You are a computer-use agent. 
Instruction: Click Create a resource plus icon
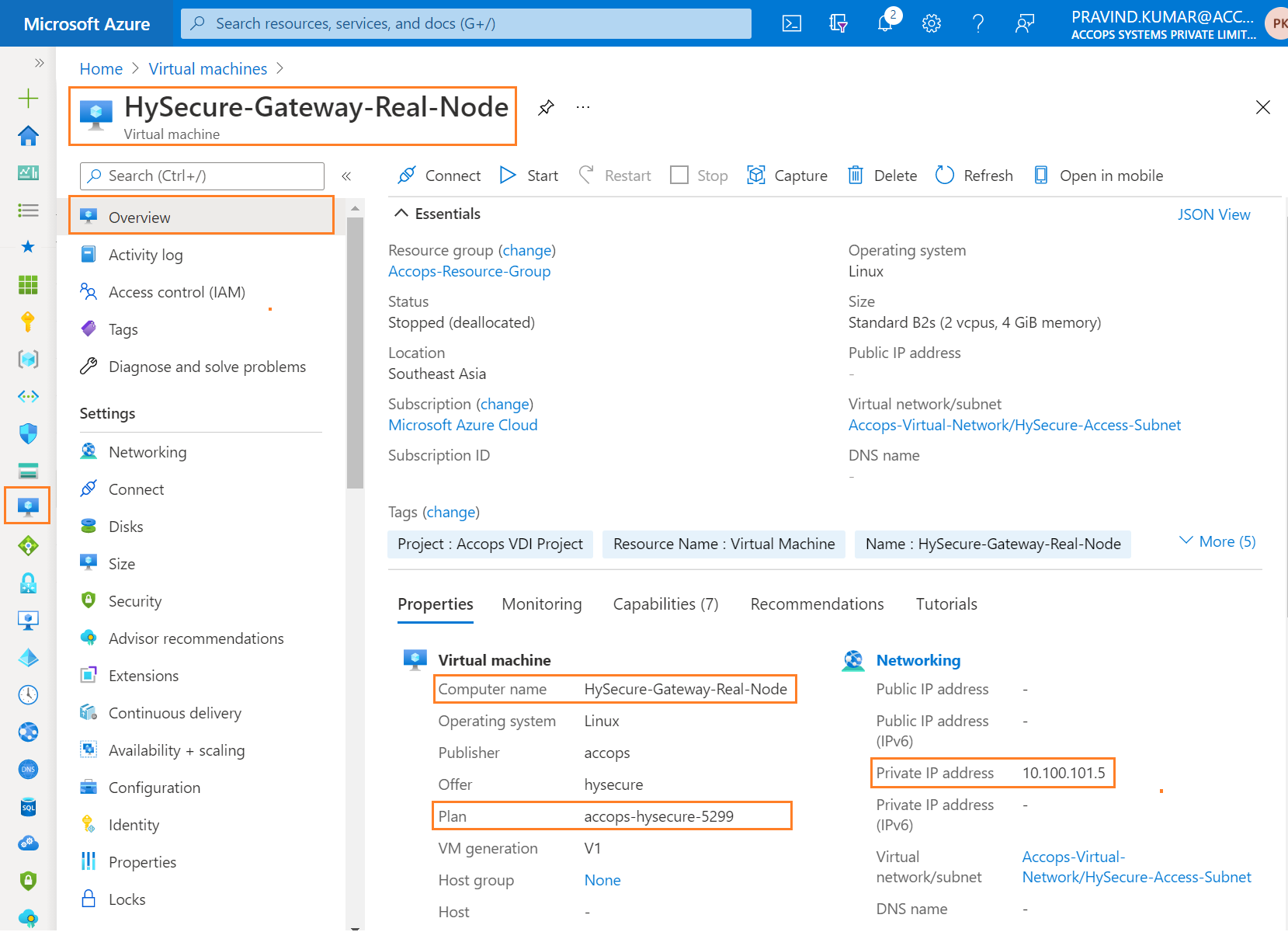(28, 98)
